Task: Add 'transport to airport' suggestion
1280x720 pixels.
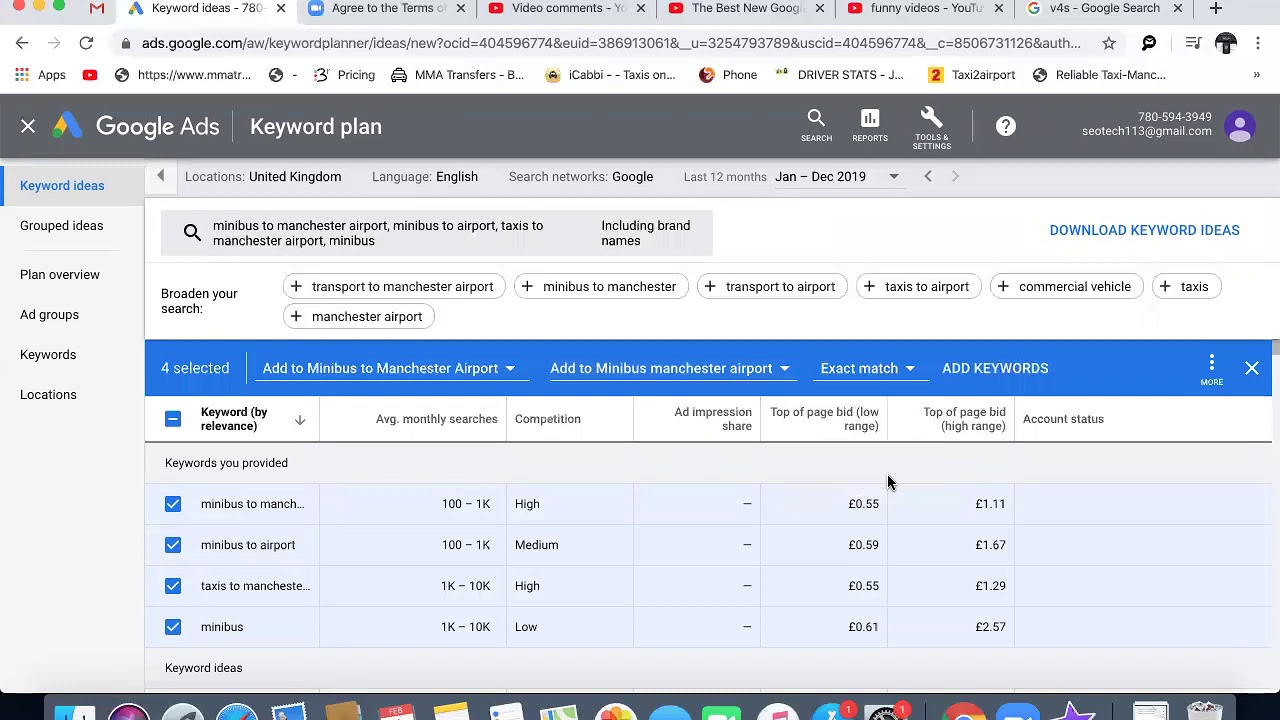Action: [x=772, y=286]
